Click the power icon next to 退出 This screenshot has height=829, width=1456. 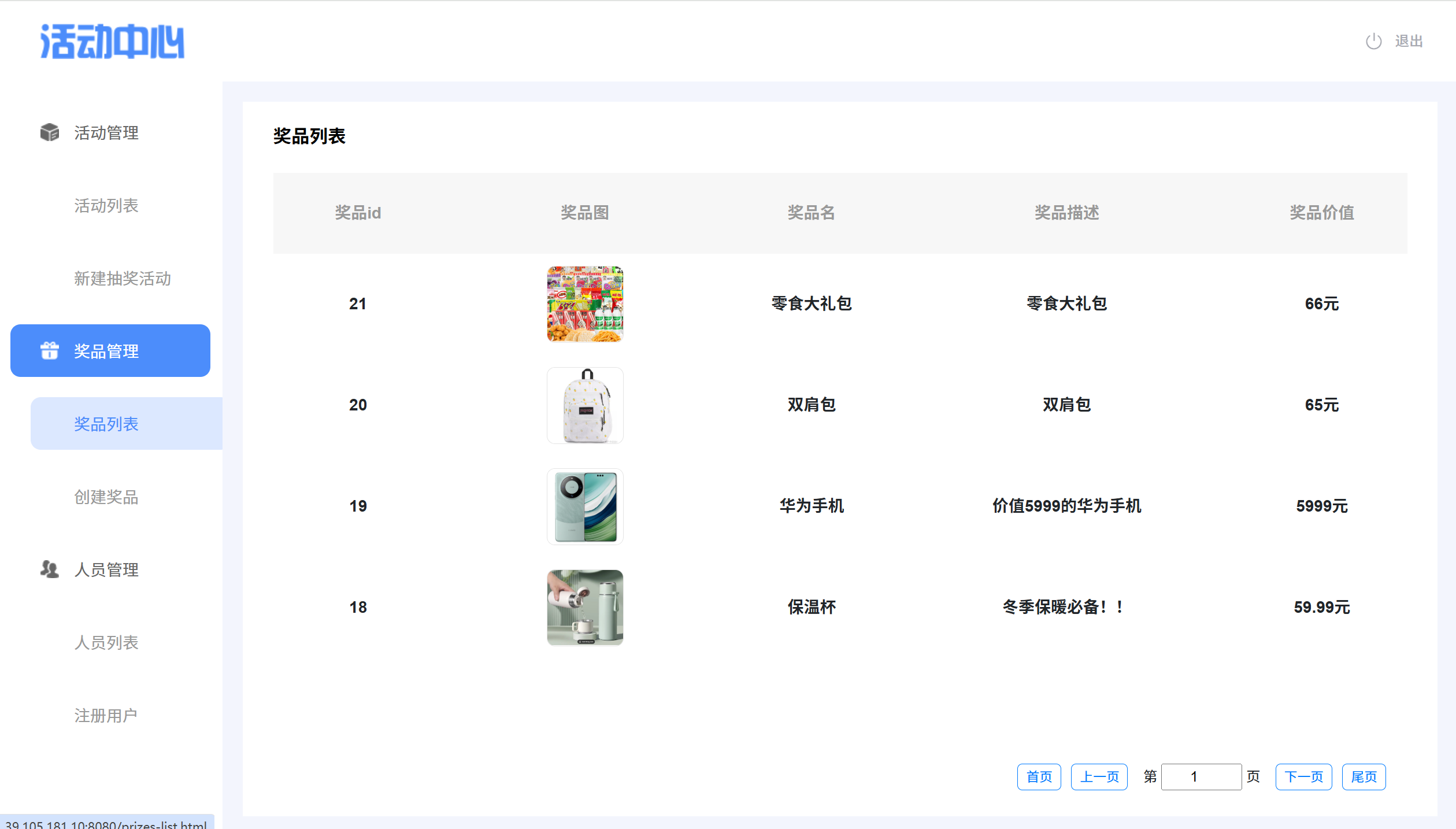1373,42
